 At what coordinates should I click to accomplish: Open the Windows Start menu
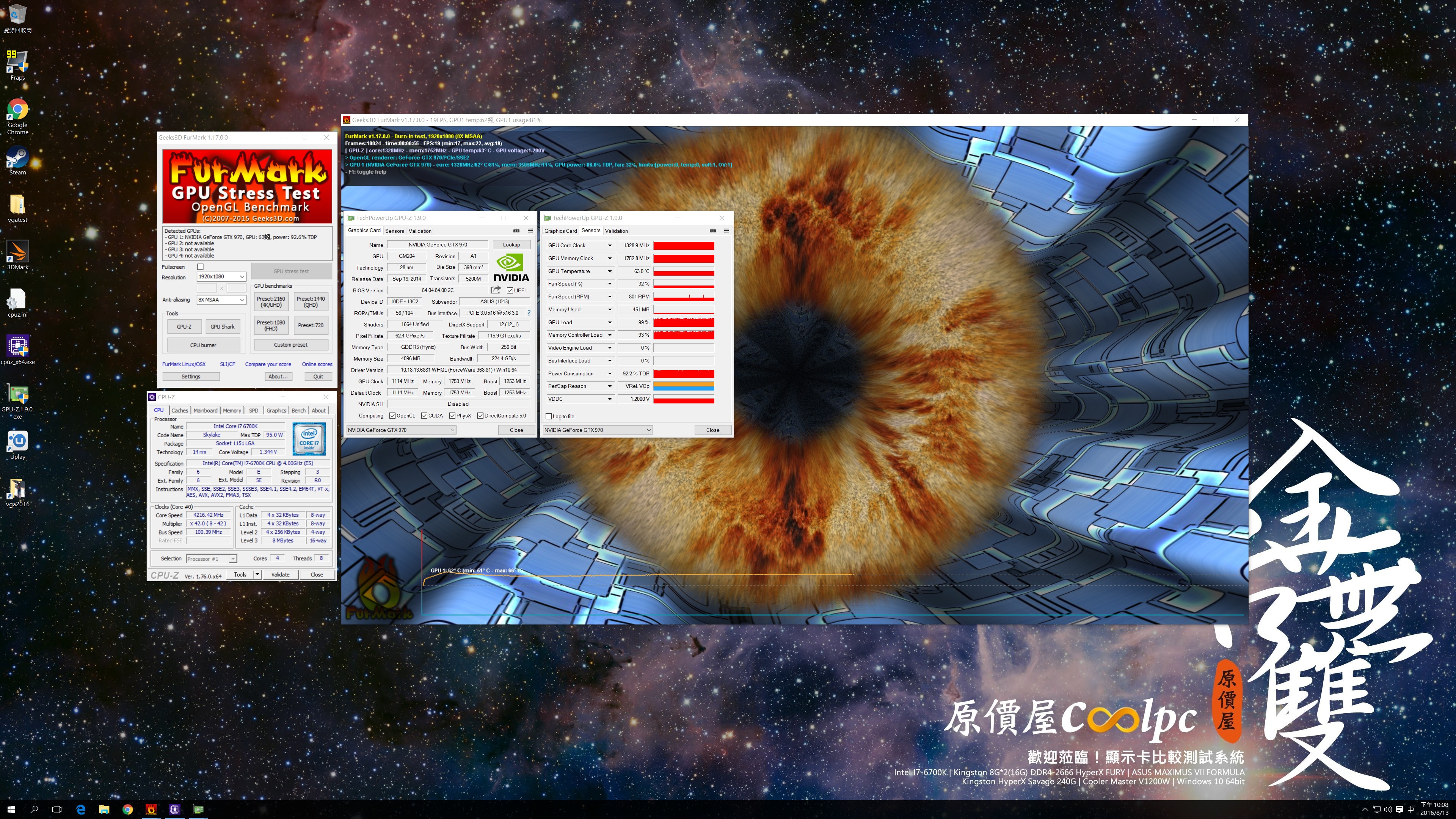pyautogui.click(x=11, y=810)
